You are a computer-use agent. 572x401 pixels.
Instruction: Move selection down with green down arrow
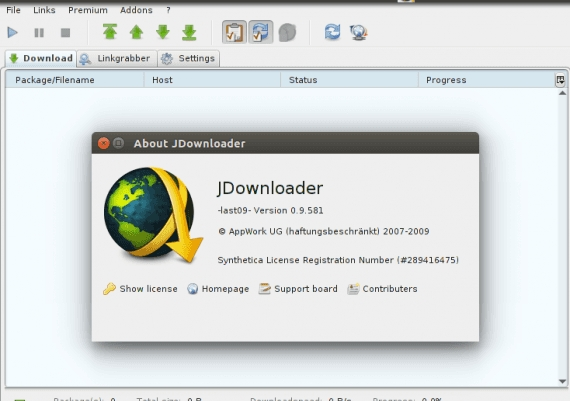coord(163,32)
